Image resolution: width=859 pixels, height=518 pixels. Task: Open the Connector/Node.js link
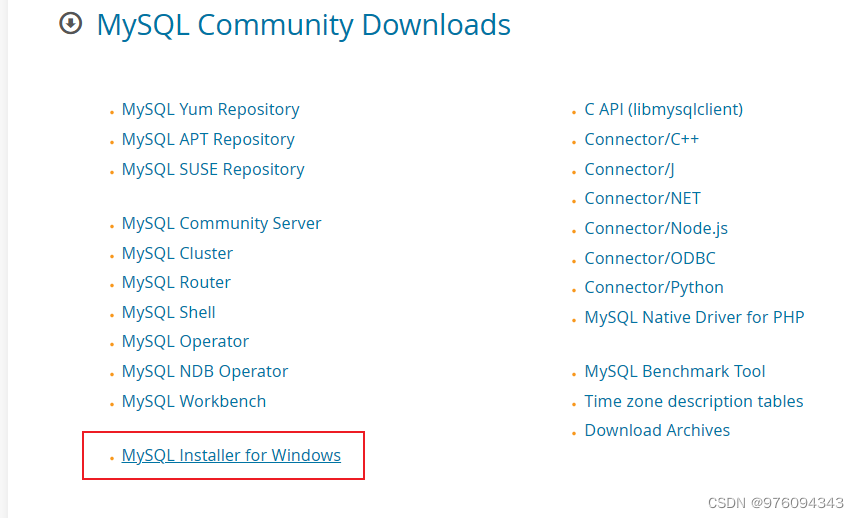(x=656, y=229)
